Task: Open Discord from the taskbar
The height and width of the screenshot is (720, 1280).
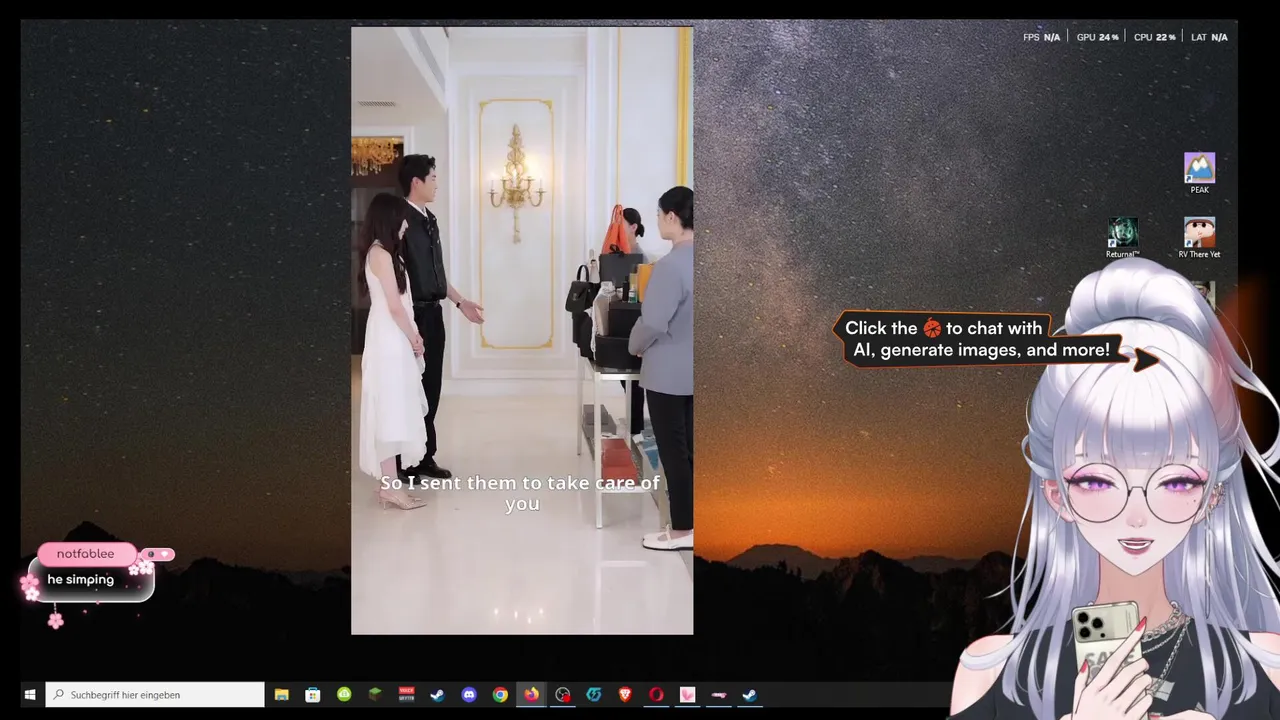Action: (469, 695)
